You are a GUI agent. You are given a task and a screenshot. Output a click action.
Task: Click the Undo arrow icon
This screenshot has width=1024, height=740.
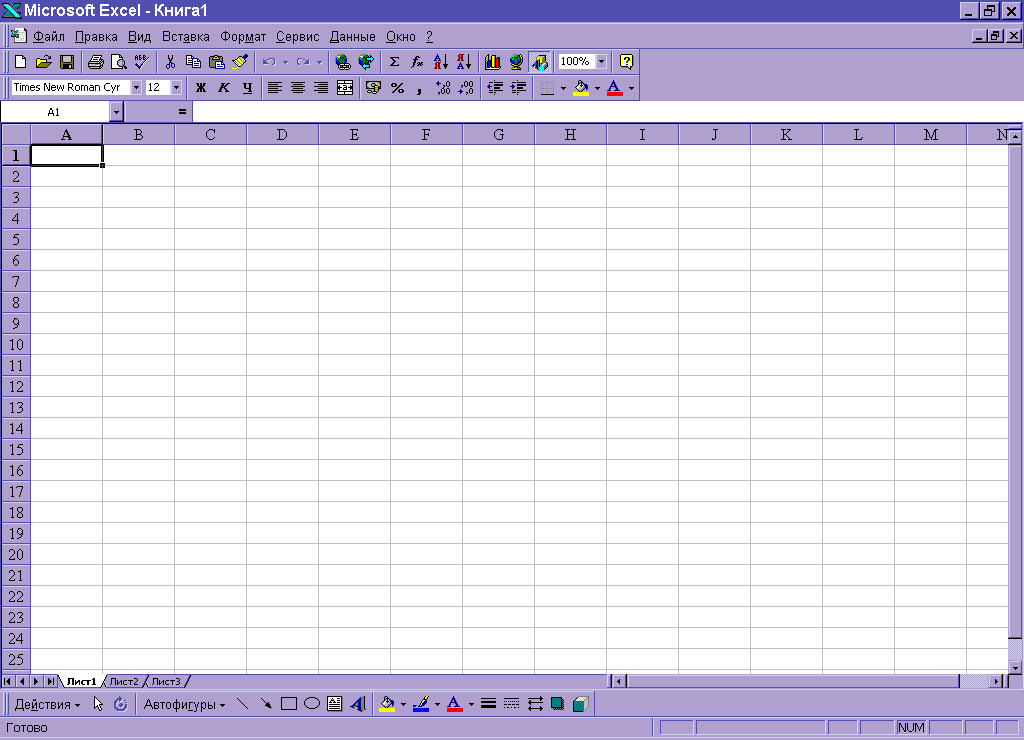(268, 62)
